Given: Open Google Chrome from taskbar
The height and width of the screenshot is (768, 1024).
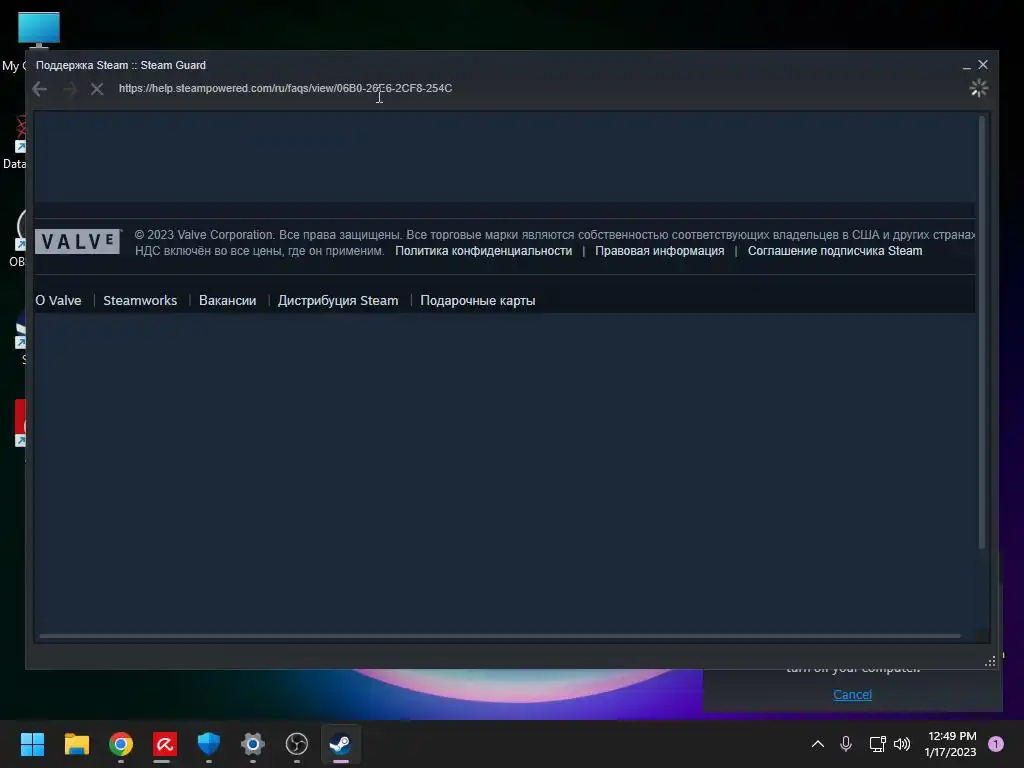Looking at the screenshot, I should [121, 744].
